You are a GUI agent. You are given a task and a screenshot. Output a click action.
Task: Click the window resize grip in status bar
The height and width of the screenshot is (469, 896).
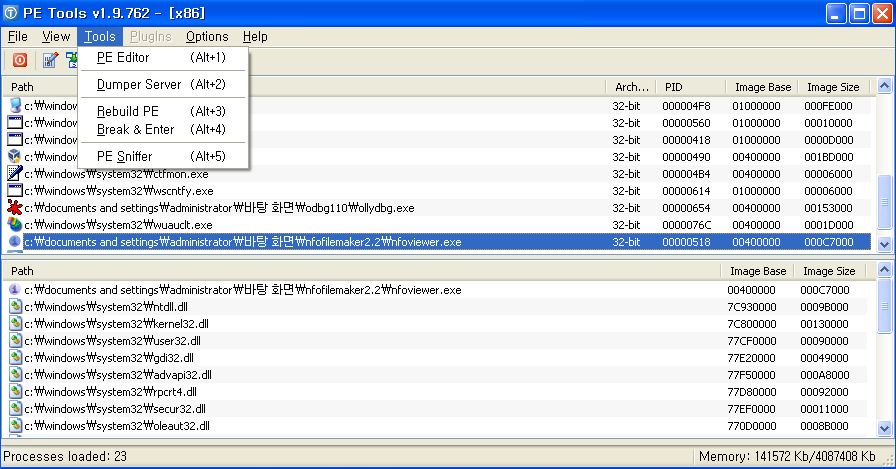pos(889,459)
